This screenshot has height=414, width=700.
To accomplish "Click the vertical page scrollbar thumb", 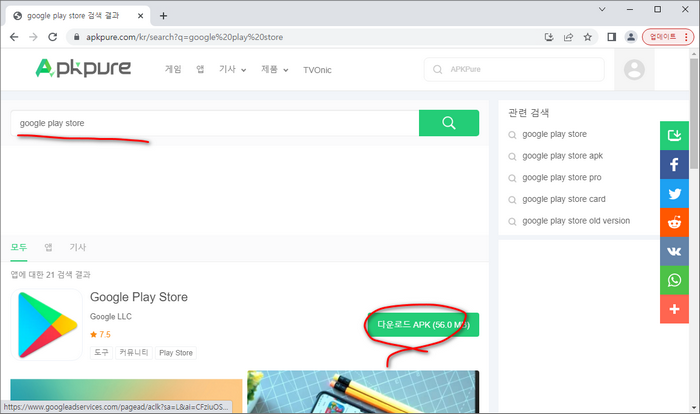I will [694, 113].
